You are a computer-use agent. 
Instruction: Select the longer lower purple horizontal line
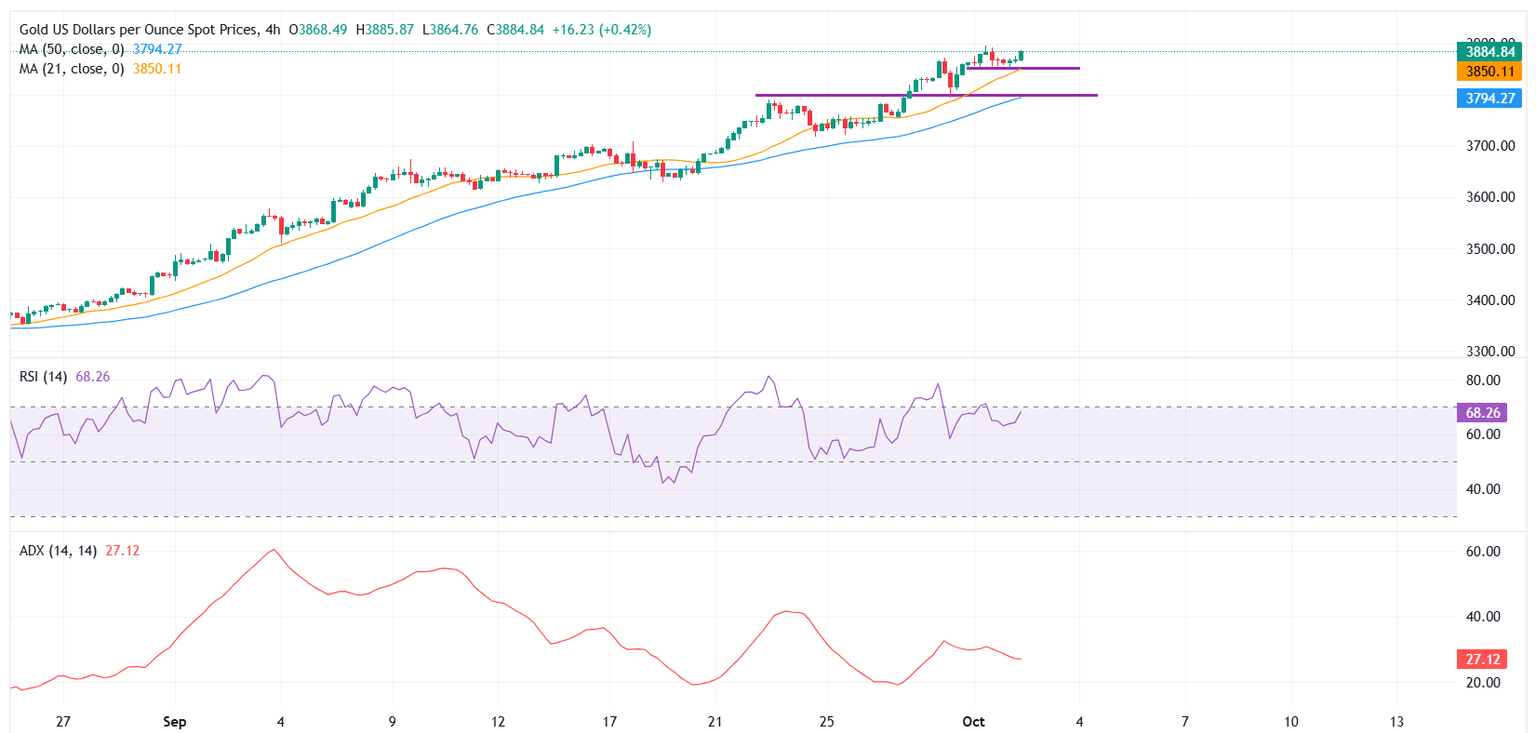click(x=926, y=95)
